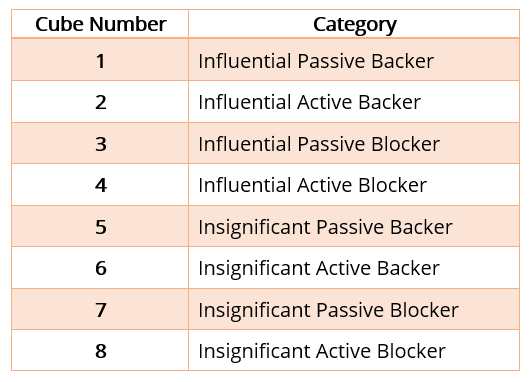Select cube number 1 cell
Screen dimensions: 532x382
100,60
